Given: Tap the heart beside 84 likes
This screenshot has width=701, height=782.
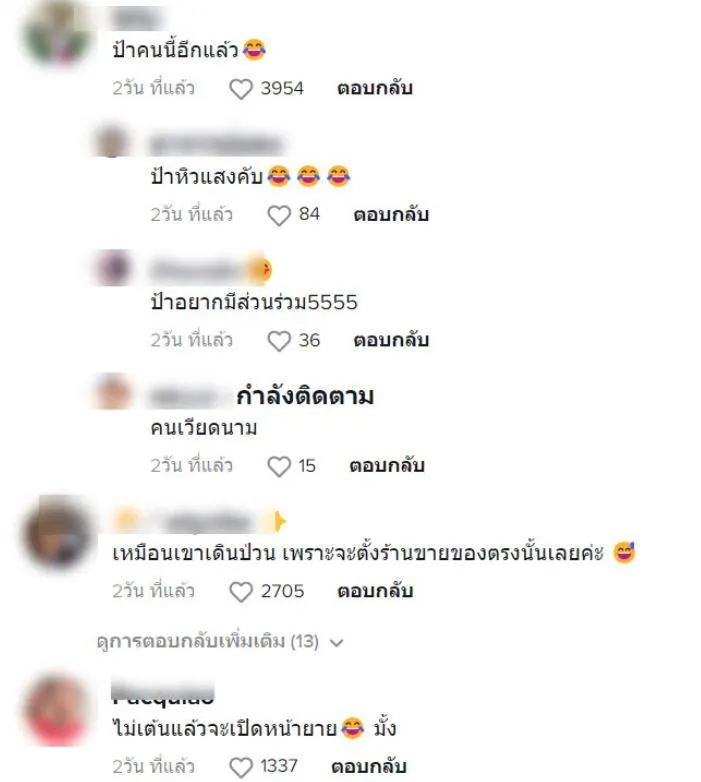Looking at the screenshot, I should tap(279, 215).
